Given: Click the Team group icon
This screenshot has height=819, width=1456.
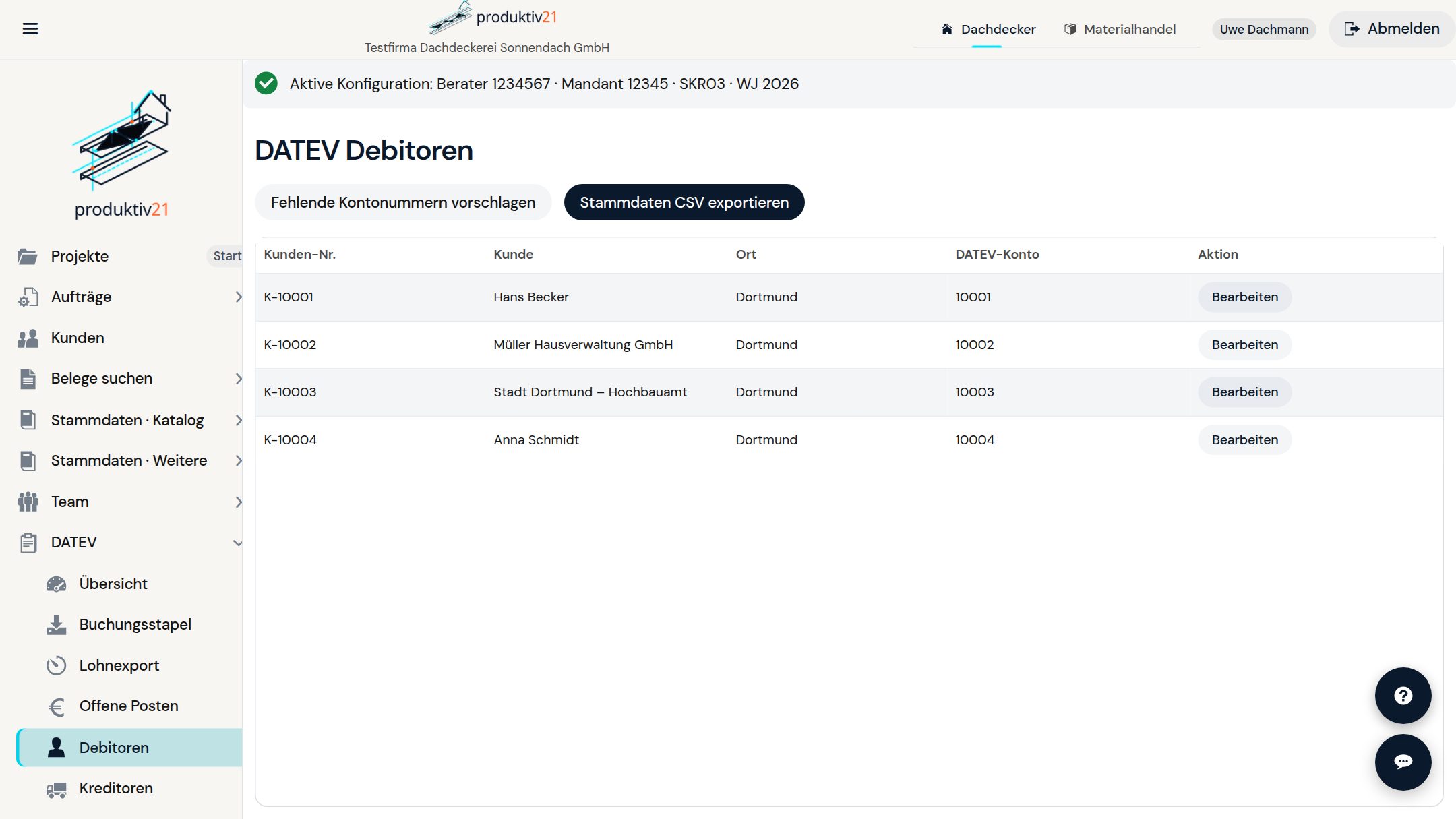Looking at the screenshot, I should 28,502.
